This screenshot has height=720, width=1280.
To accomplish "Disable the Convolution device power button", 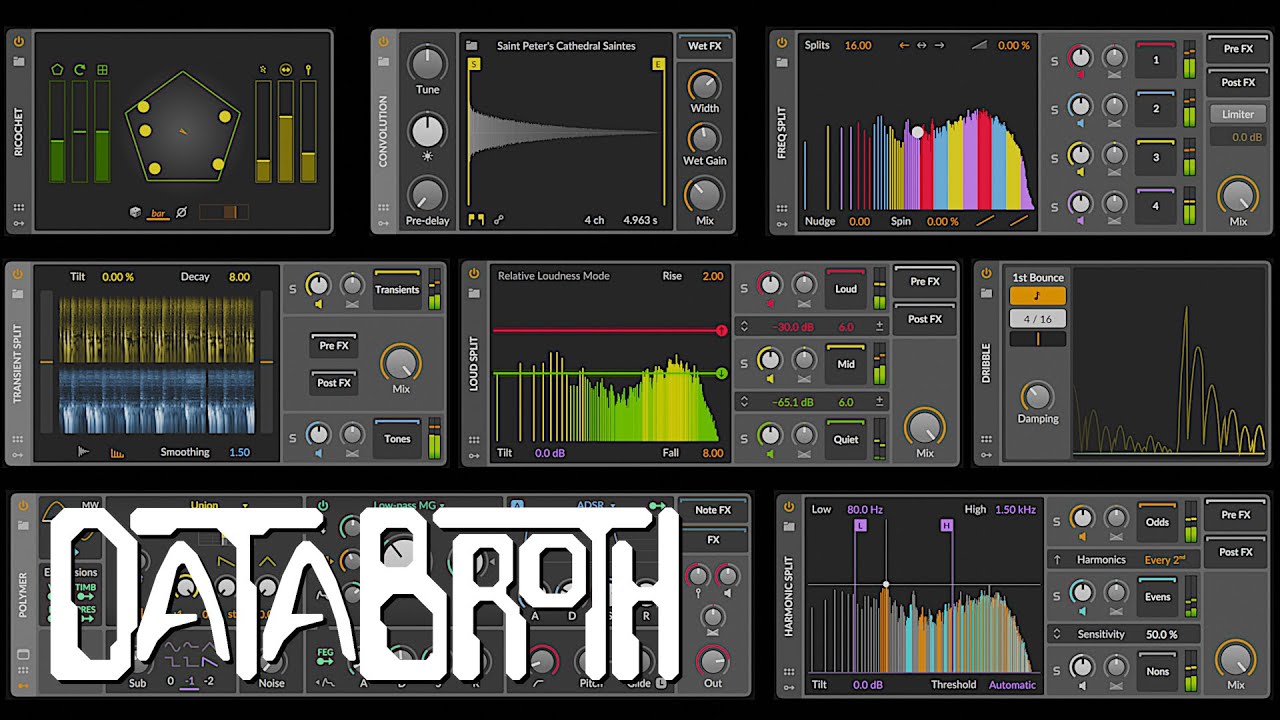I will [x=383, y=41].
